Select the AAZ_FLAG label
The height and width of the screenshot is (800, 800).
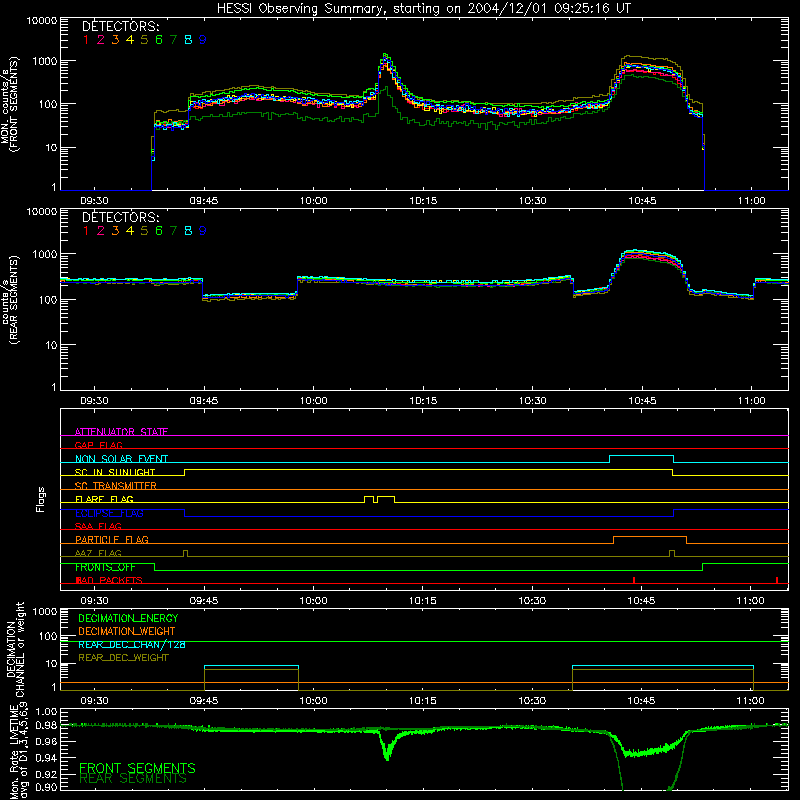pyautogui.click(x=98, y=553)
